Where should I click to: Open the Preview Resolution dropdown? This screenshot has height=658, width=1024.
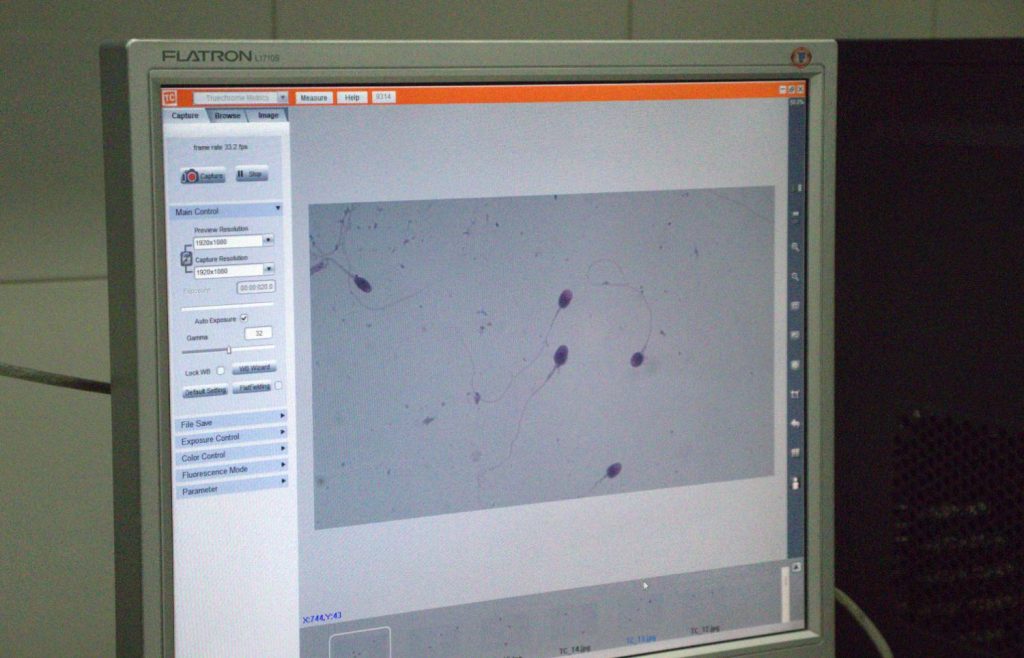268,240
